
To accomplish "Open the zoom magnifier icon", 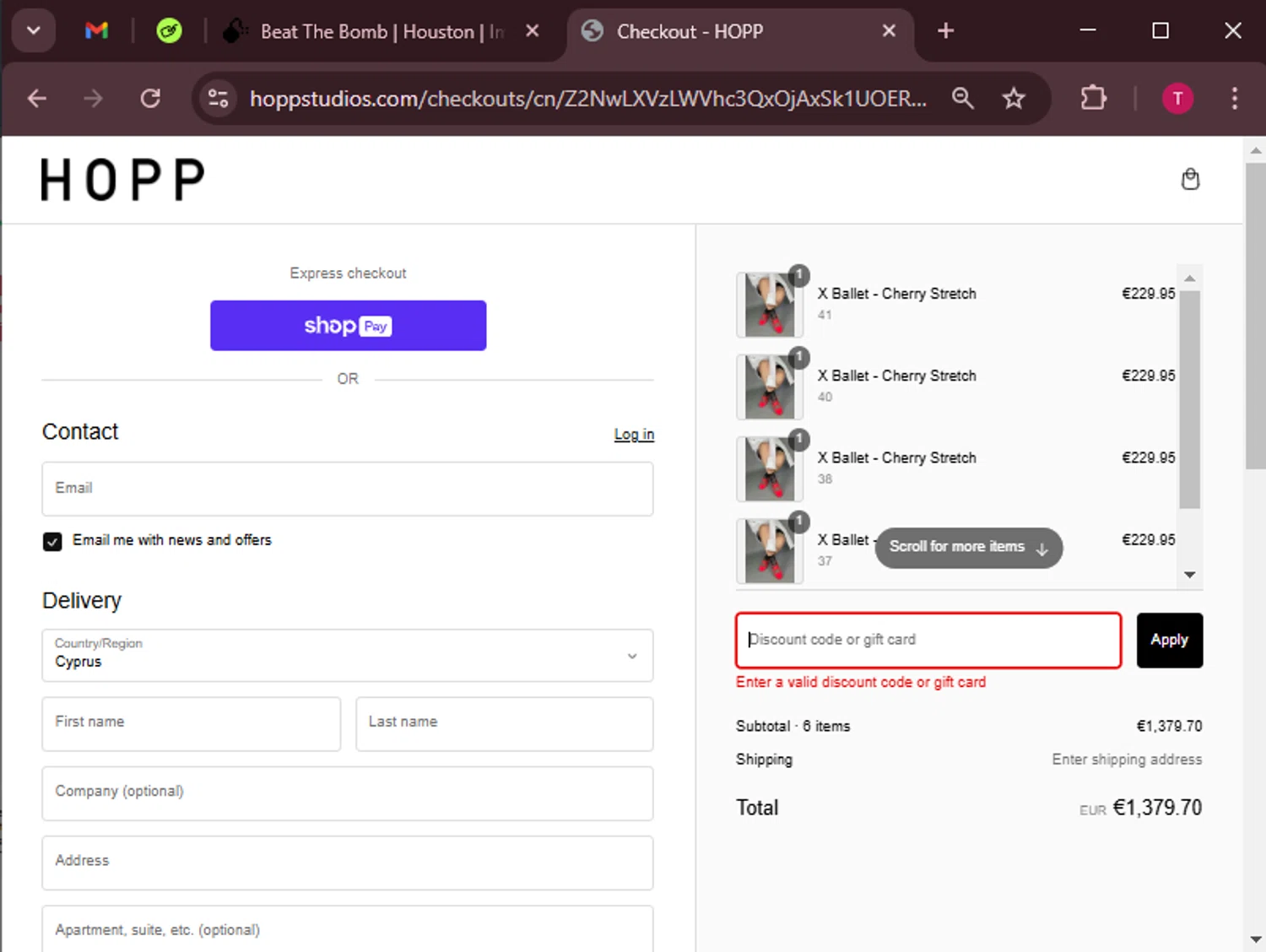I will point(963,99).
